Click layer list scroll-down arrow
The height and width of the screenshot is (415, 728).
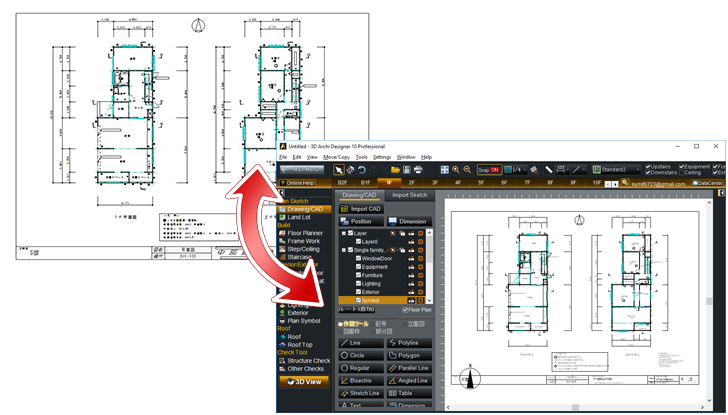[x=429, y=301]
